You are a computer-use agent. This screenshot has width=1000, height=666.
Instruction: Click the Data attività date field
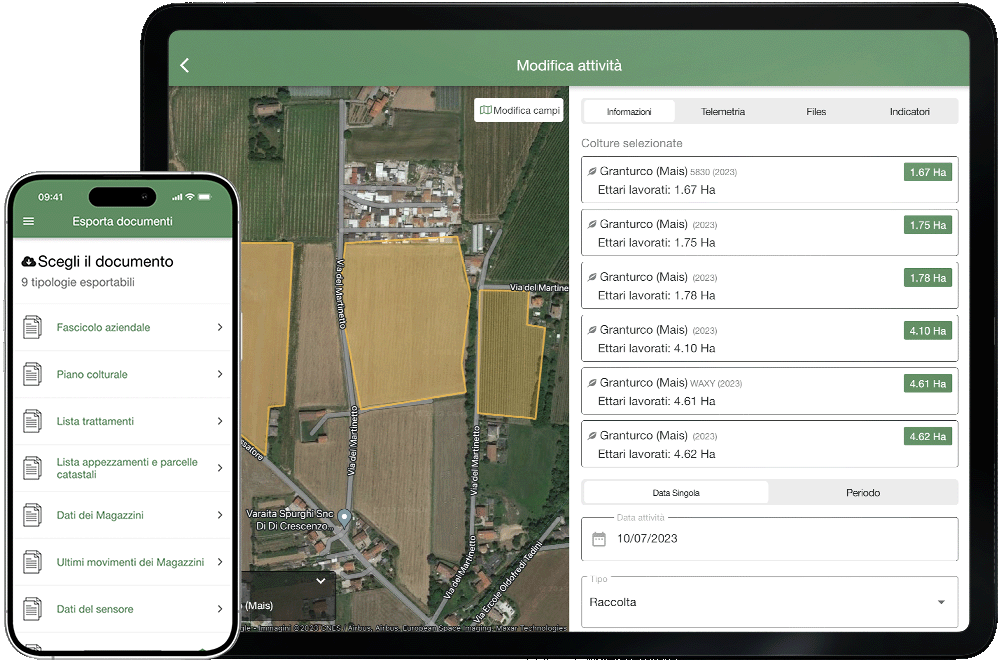tap(769, 539)
